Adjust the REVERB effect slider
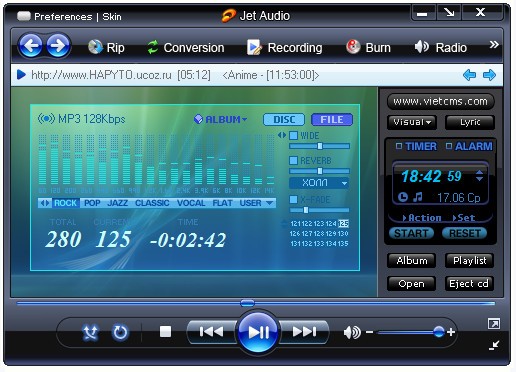The width and height of the screenshot is (516, 372). click(x=319, y=171)
